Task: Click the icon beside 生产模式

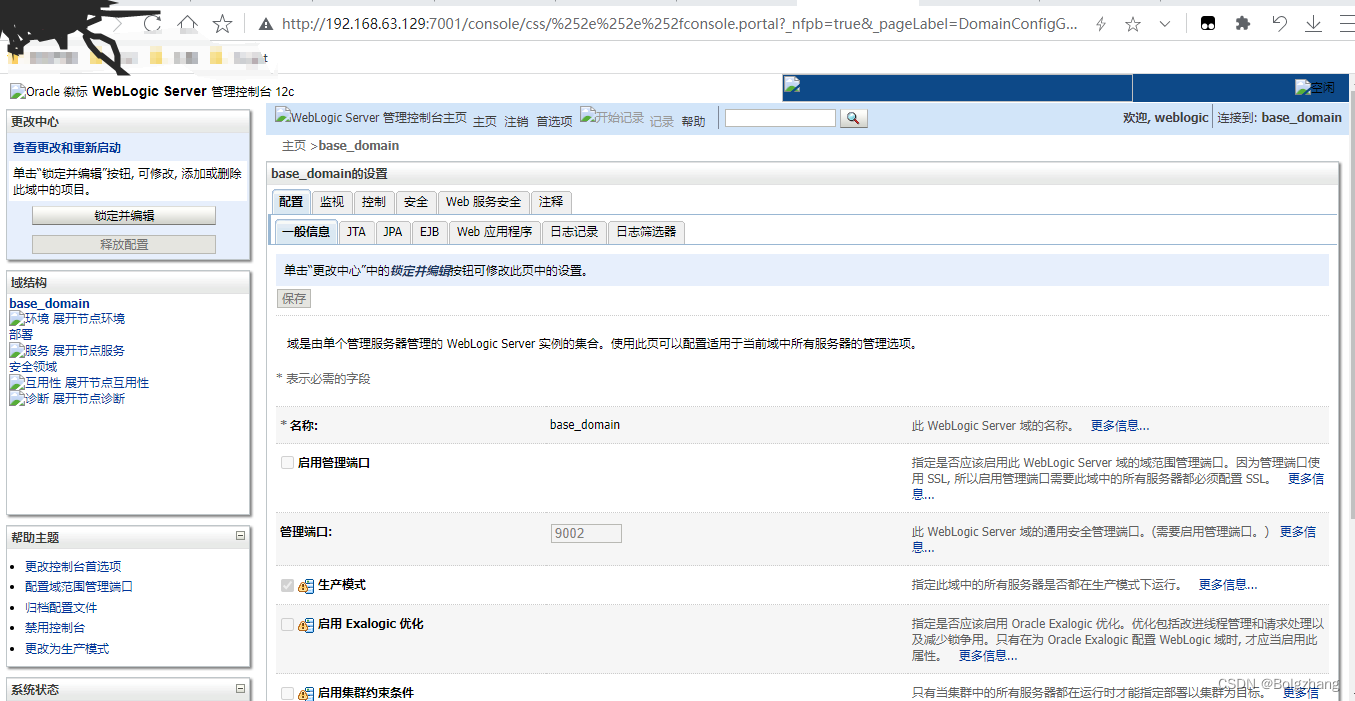Action: point(305,585)
